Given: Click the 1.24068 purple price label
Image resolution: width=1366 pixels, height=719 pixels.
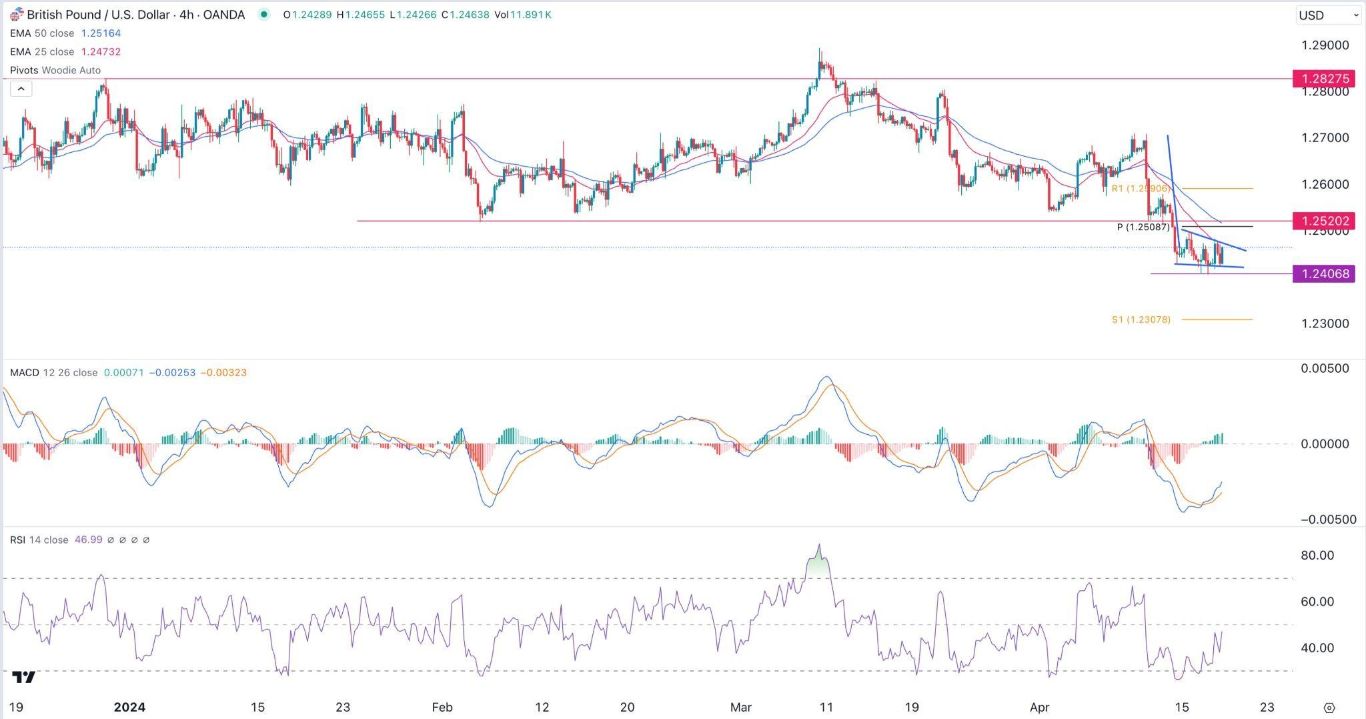Looking at the screenshot, I should 1323,273.
